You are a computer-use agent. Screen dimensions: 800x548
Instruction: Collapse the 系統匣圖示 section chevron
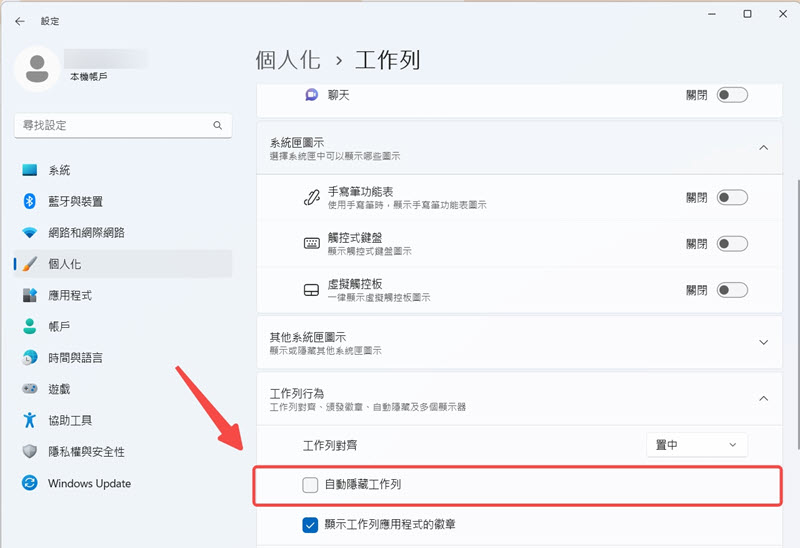pos(763,148)
